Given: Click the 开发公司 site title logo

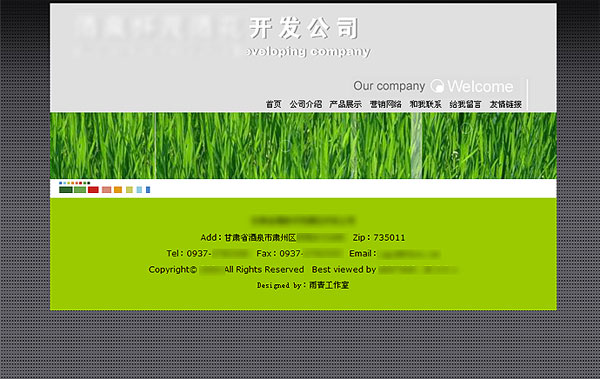Looking at the screenshot, I should tap(304, 28).
